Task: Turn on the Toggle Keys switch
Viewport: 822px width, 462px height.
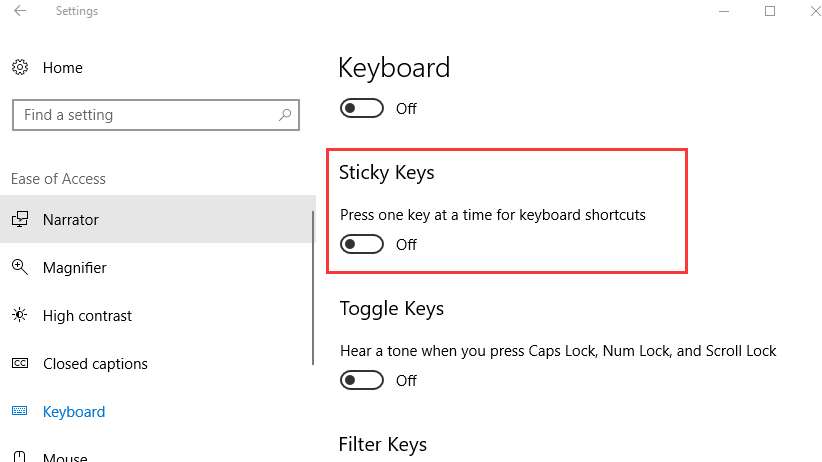Action: click(x=362, y=381)
